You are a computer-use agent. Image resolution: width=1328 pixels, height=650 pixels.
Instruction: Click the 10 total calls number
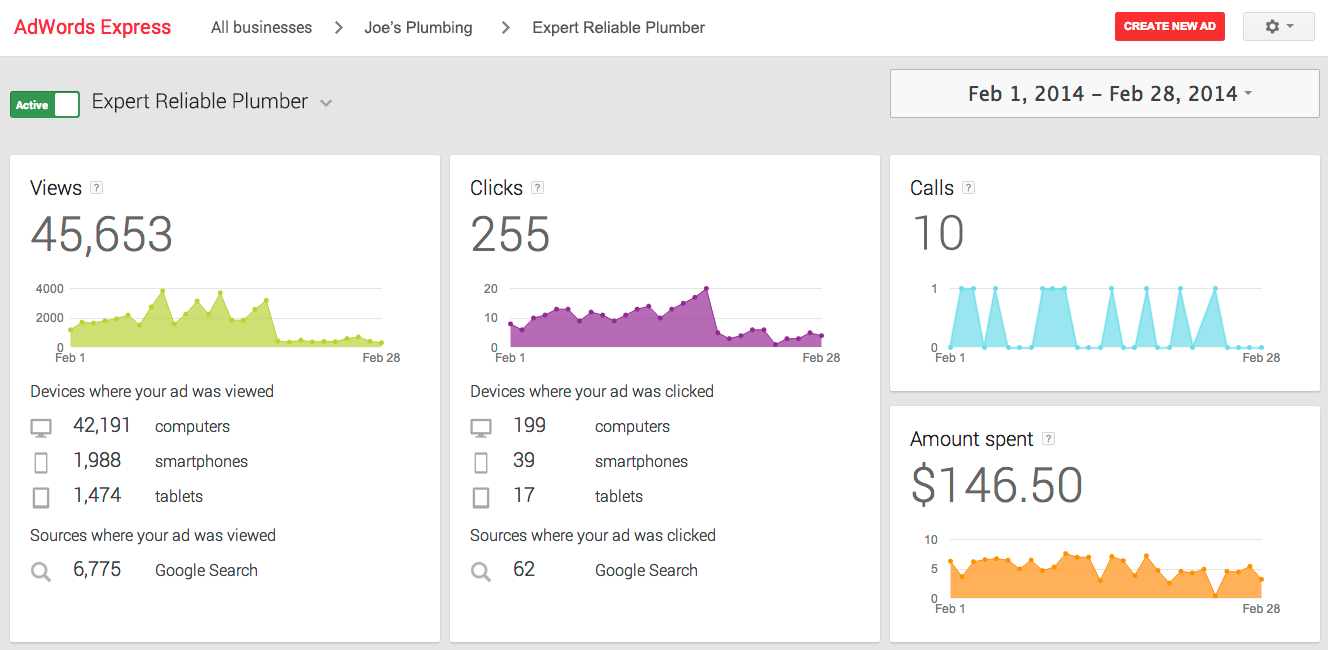[938, 234]
